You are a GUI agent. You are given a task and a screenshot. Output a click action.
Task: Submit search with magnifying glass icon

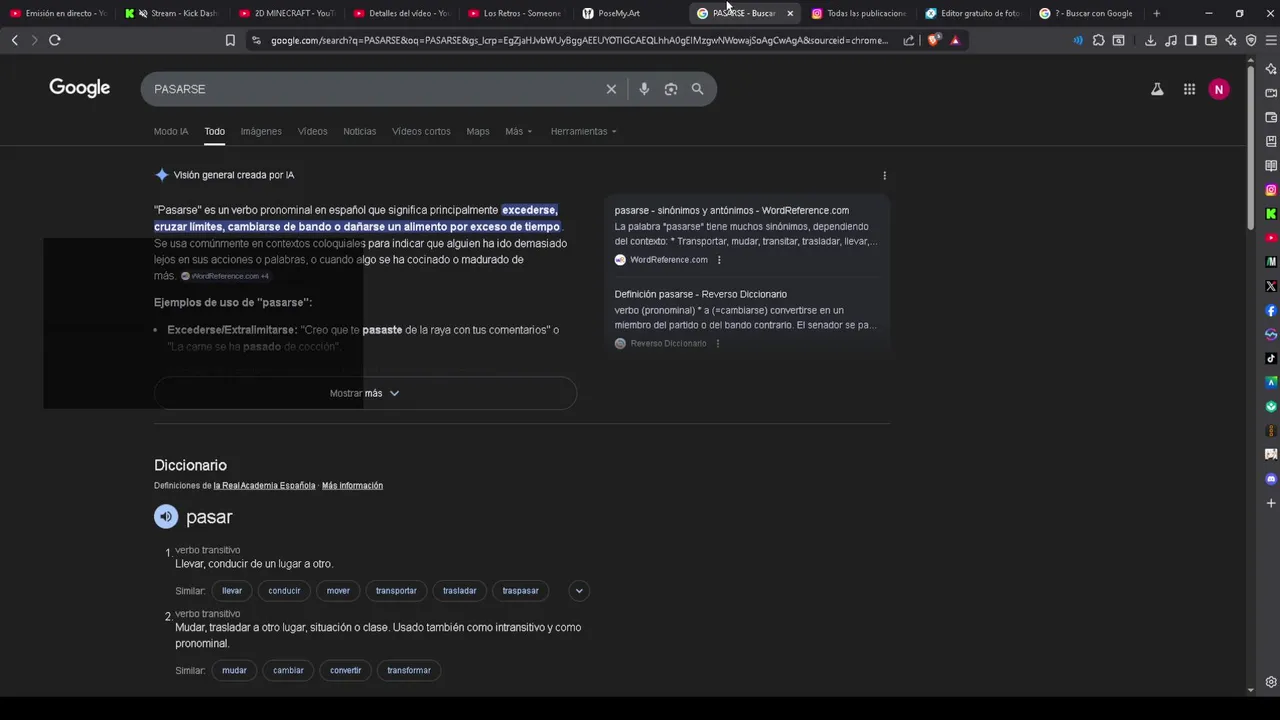click(x=698, y=89)
